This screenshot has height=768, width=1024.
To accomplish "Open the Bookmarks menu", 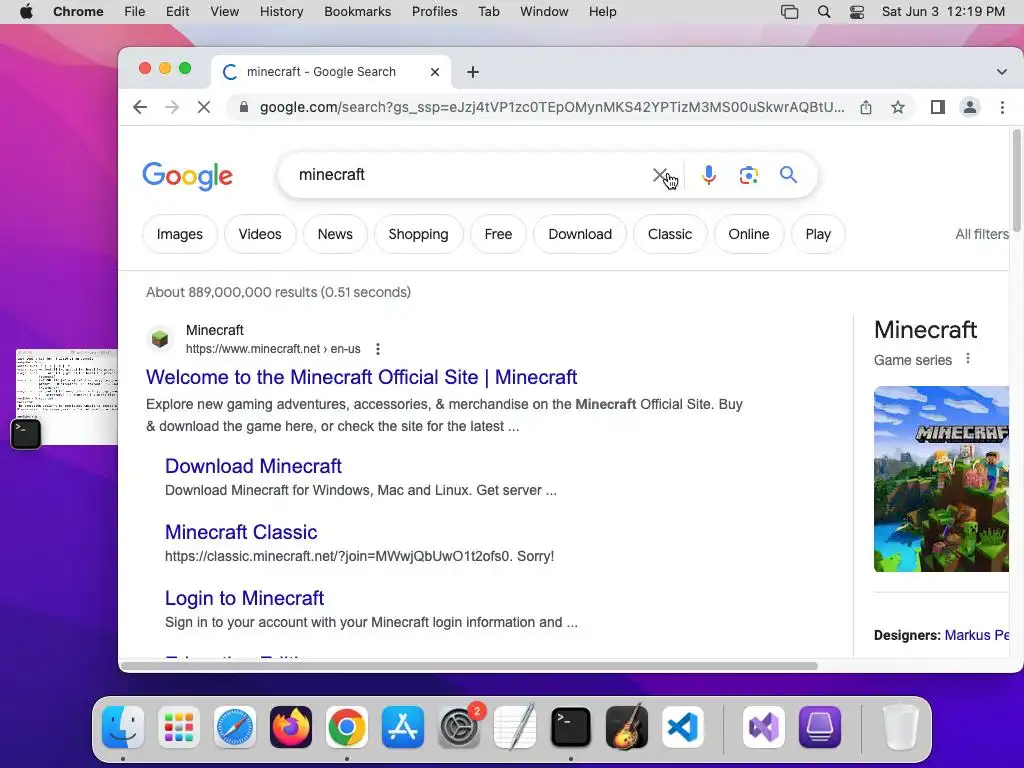I will pos(357,12).
